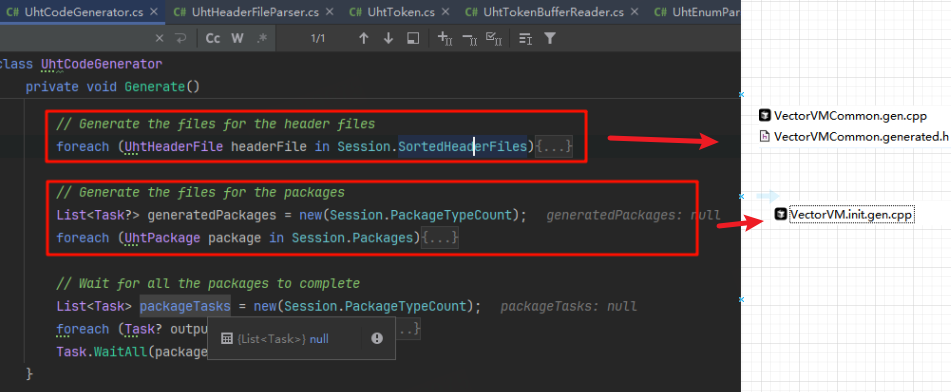Screen dimensions: 951x392
Task: Close the UhtHeaderFileParser.cs tab
Action: point(329,12)
